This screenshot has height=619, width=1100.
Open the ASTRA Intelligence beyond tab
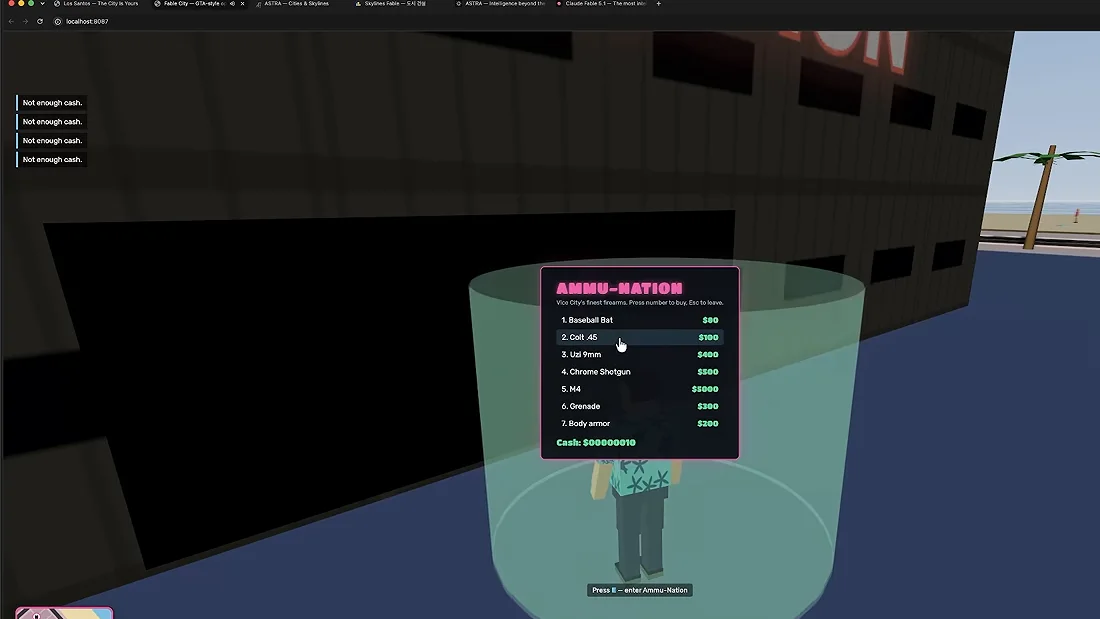500,4
